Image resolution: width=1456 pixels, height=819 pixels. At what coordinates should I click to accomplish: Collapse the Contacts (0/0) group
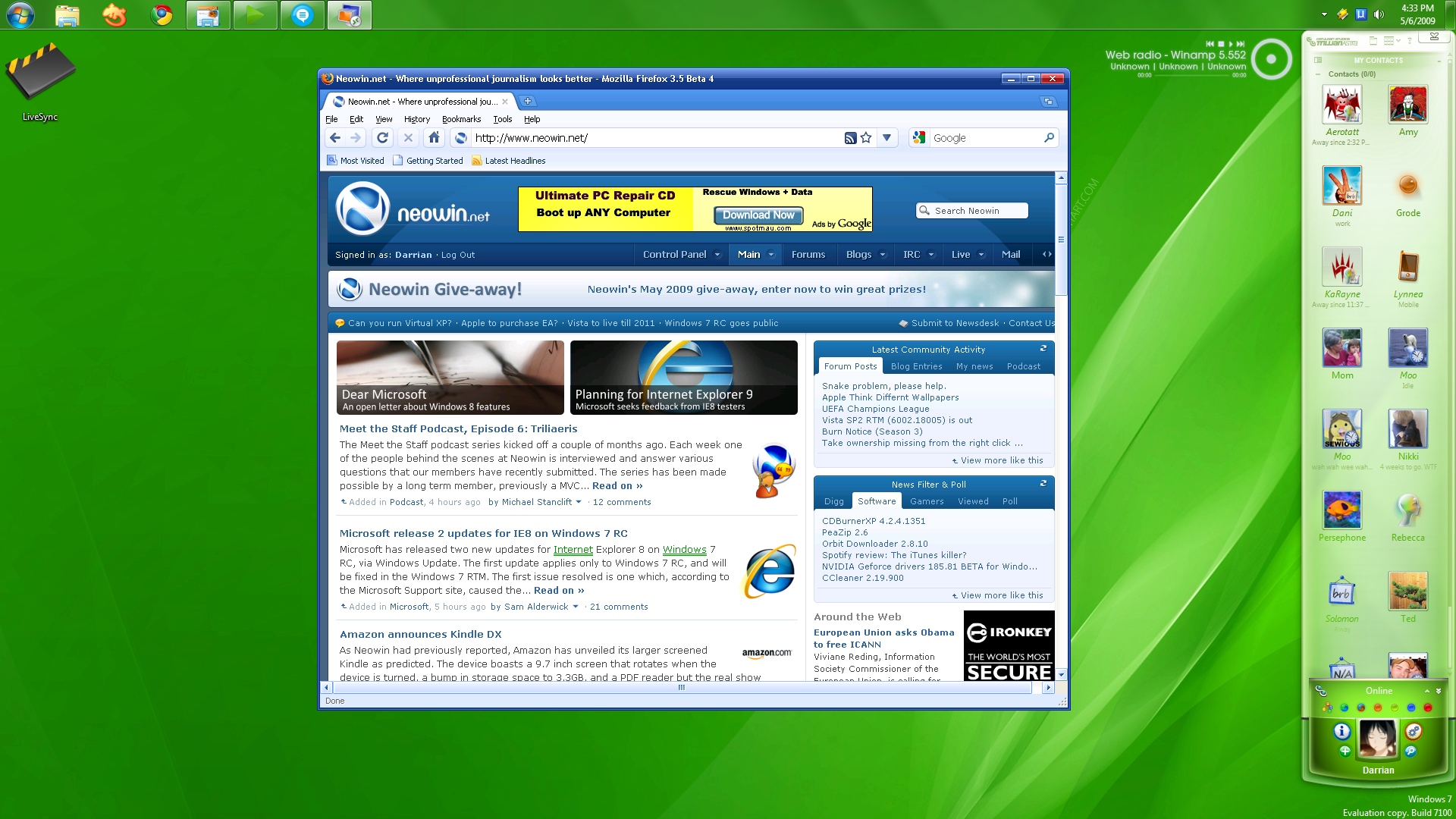tap(1319, 74)
